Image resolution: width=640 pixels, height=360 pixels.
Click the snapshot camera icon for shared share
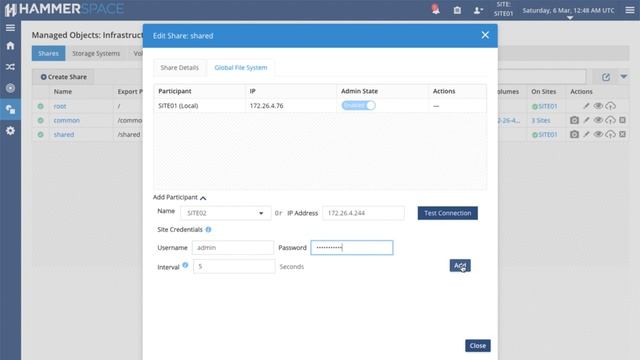[x=574, y=134]
